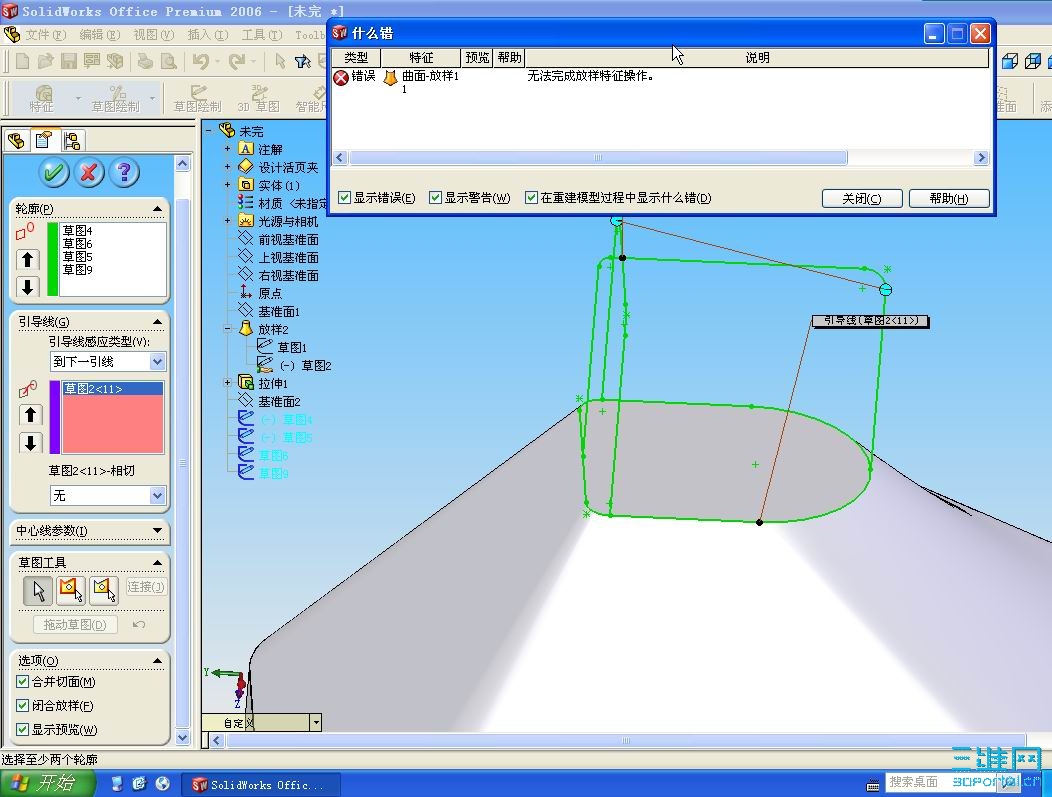Open the 工具 menu
This screenshot has width=1052, height=797.
[262, 34]
